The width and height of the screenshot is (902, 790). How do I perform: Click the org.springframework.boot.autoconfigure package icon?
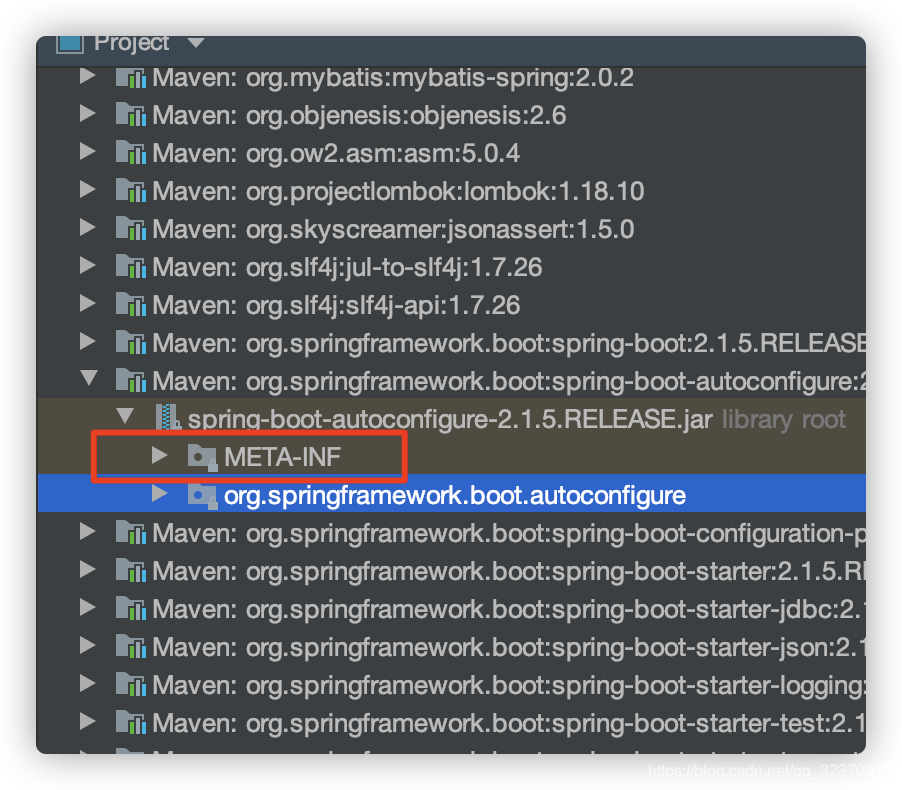coord(202,496)
